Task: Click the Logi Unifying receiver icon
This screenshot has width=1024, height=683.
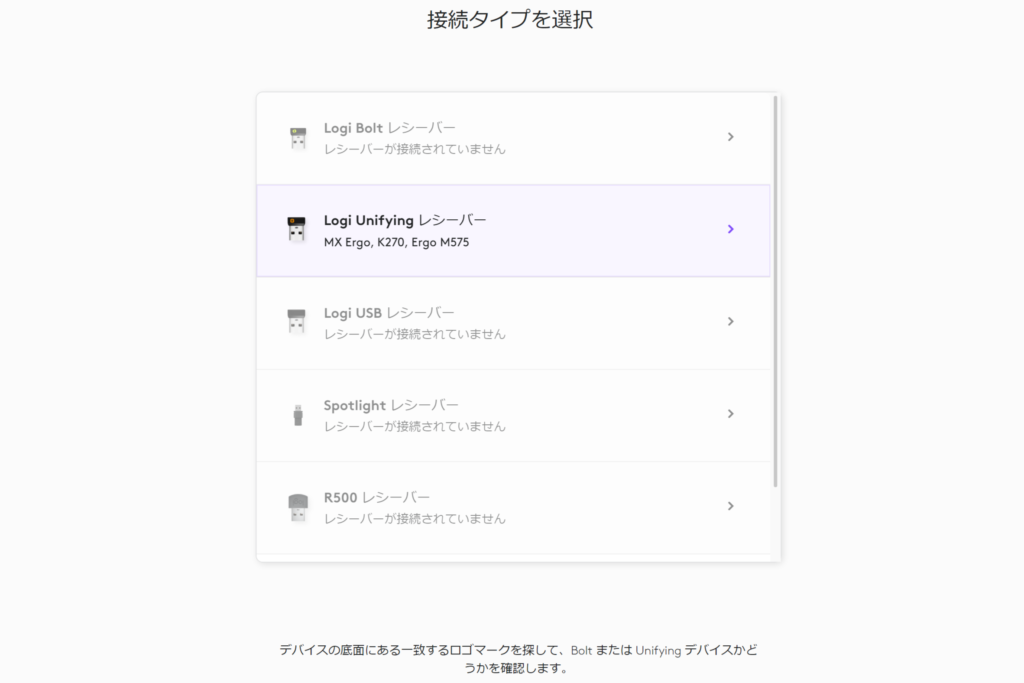Action: coord(296,229)
